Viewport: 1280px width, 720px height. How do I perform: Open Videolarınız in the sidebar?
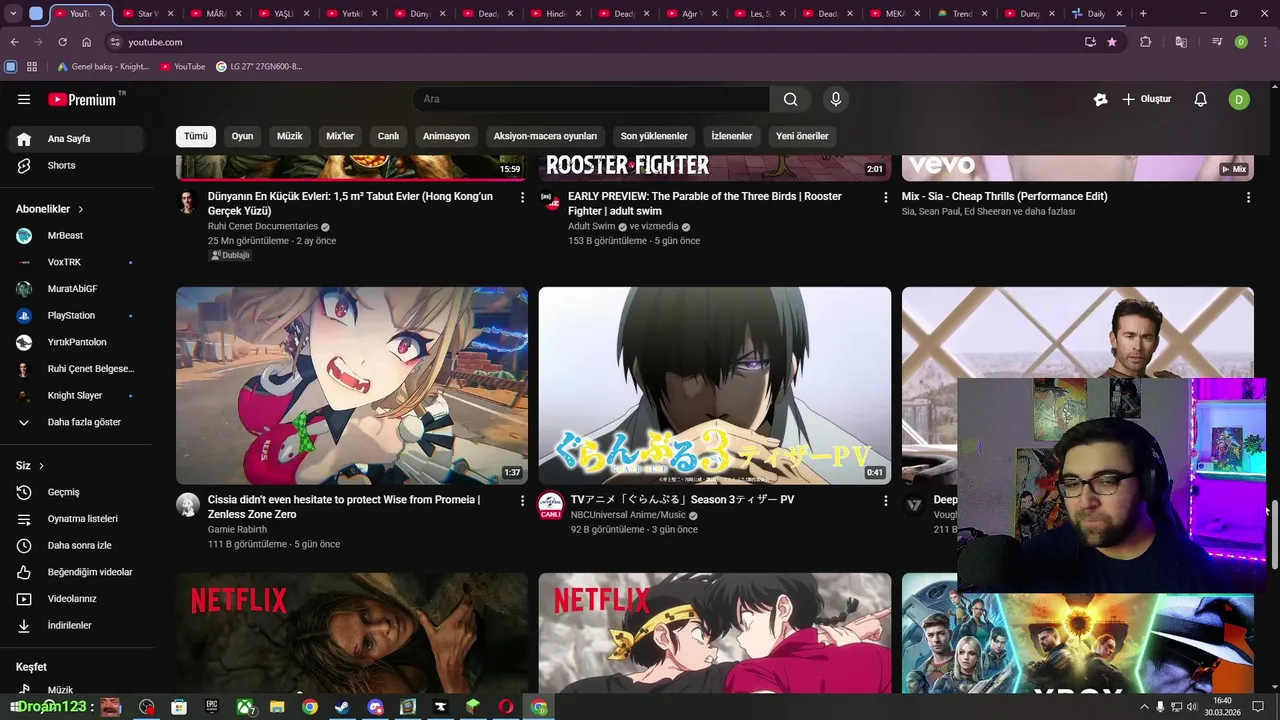[x=76, y=599]
